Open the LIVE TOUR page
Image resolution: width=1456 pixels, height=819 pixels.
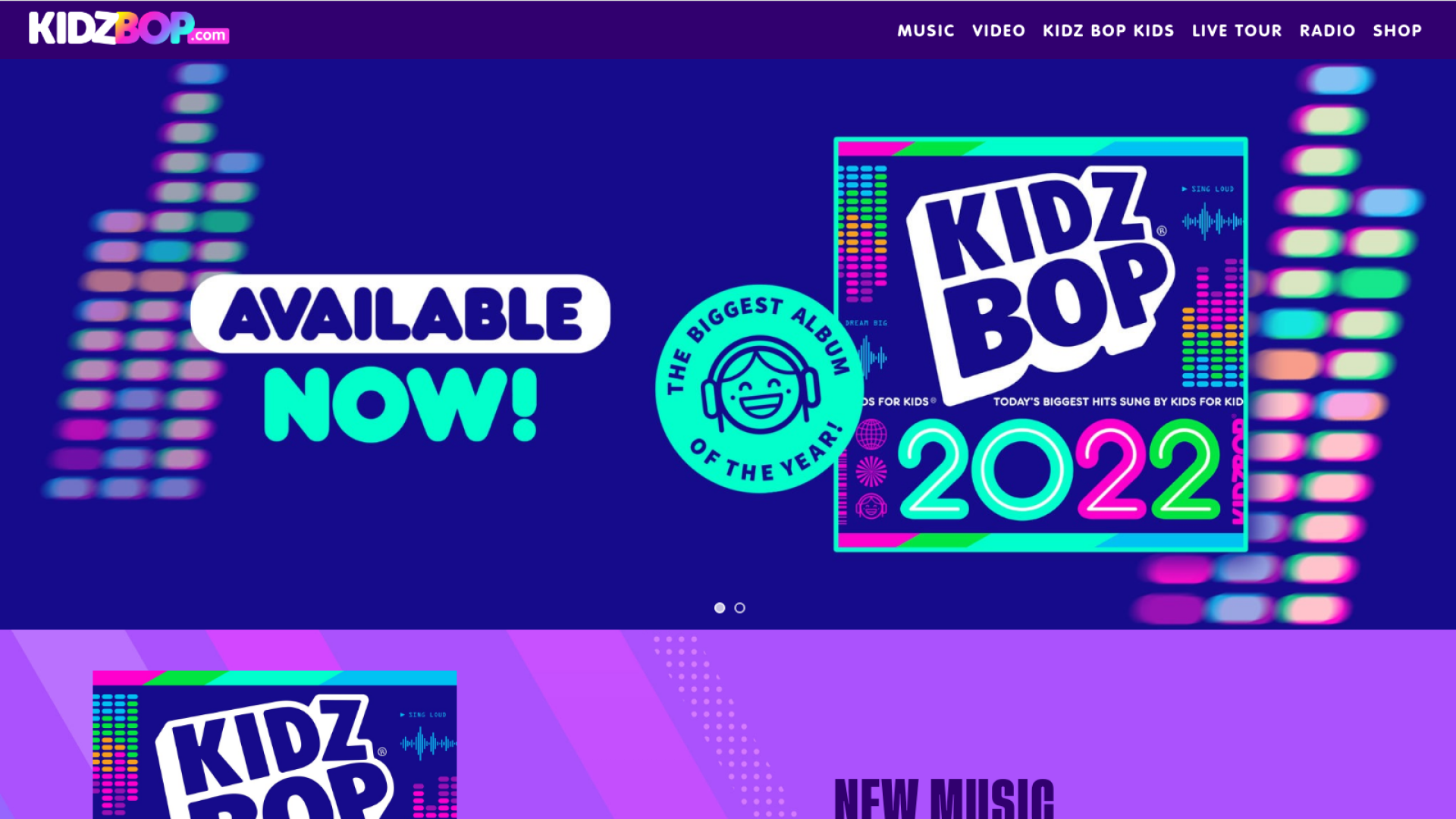(1236, 30)
